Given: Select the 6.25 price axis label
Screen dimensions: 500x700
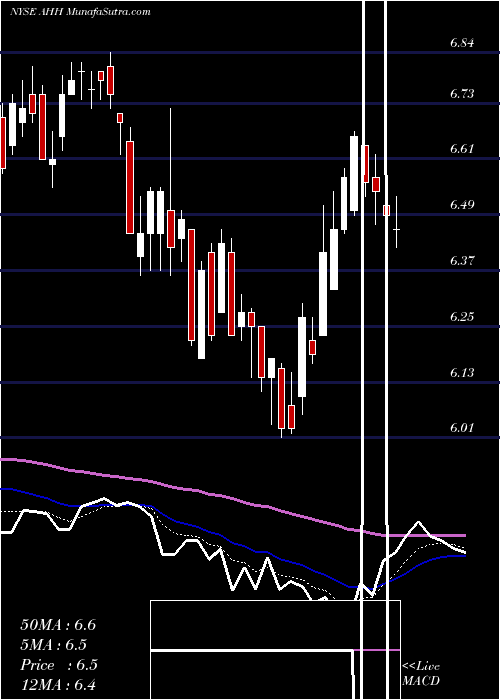Looking at the screenshot, I should coord(462,317).
